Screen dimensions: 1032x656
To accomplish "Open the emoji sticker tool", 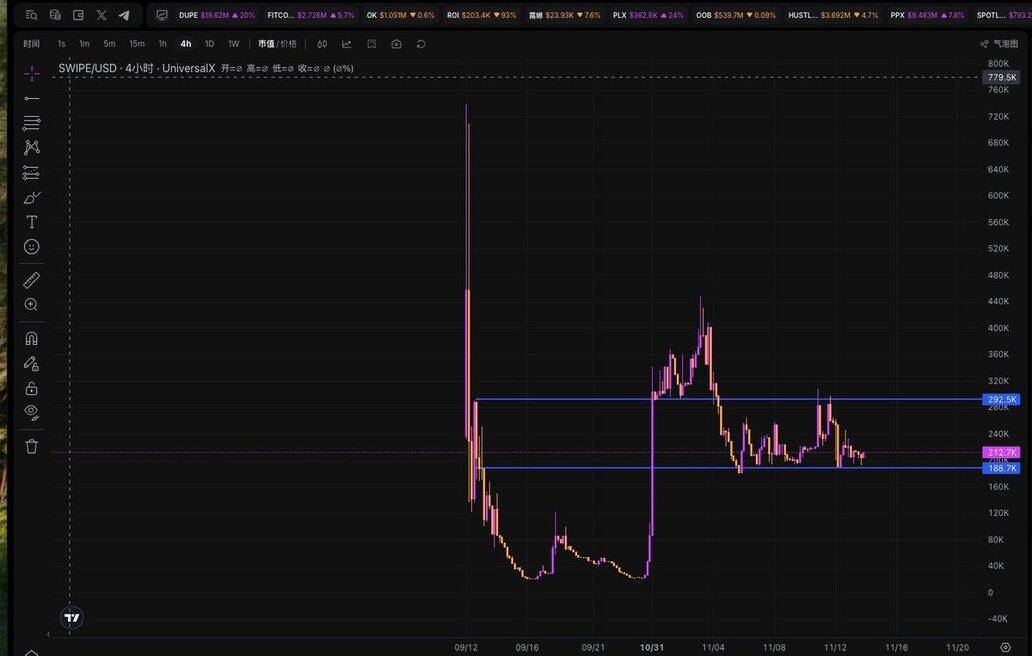I will (x=32, y=246).
